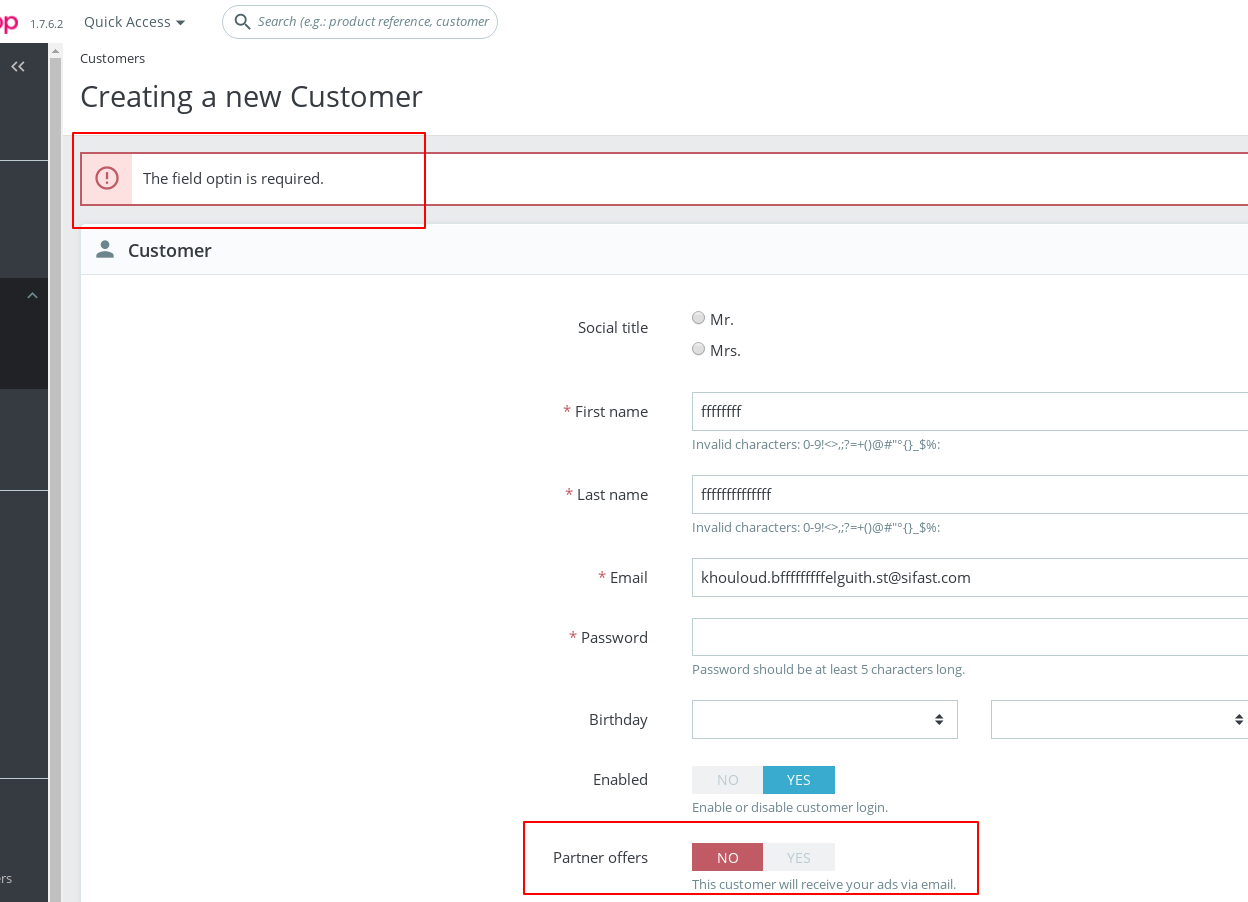Click the Social title label
Screen dimensions: 1248x902
click(x=613, y=327)
